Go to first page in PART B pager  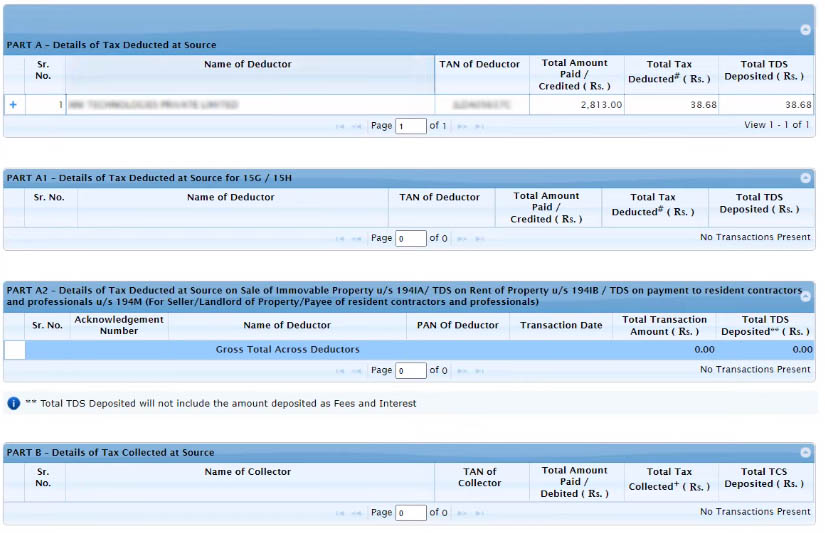tap(340, 513)
